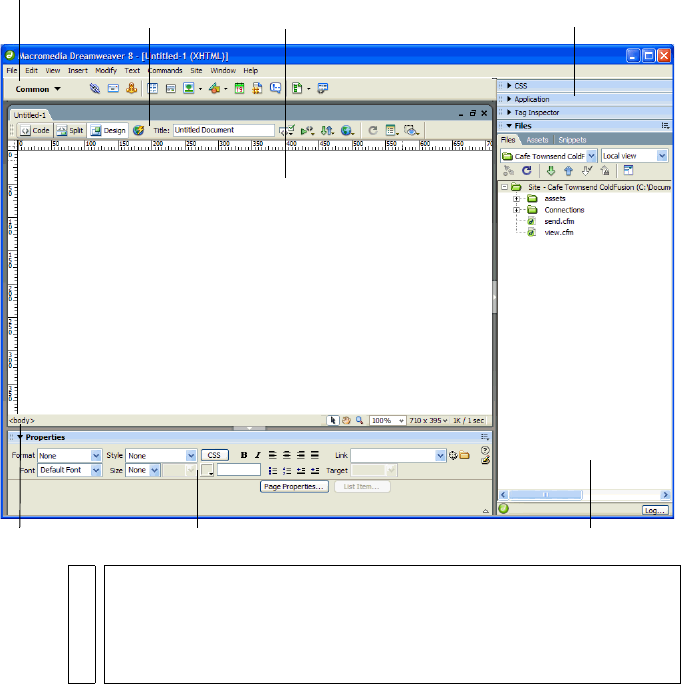Open the Common insert category dropdown
This screenshot has height=684, width=681.
[x=38, y=89]
